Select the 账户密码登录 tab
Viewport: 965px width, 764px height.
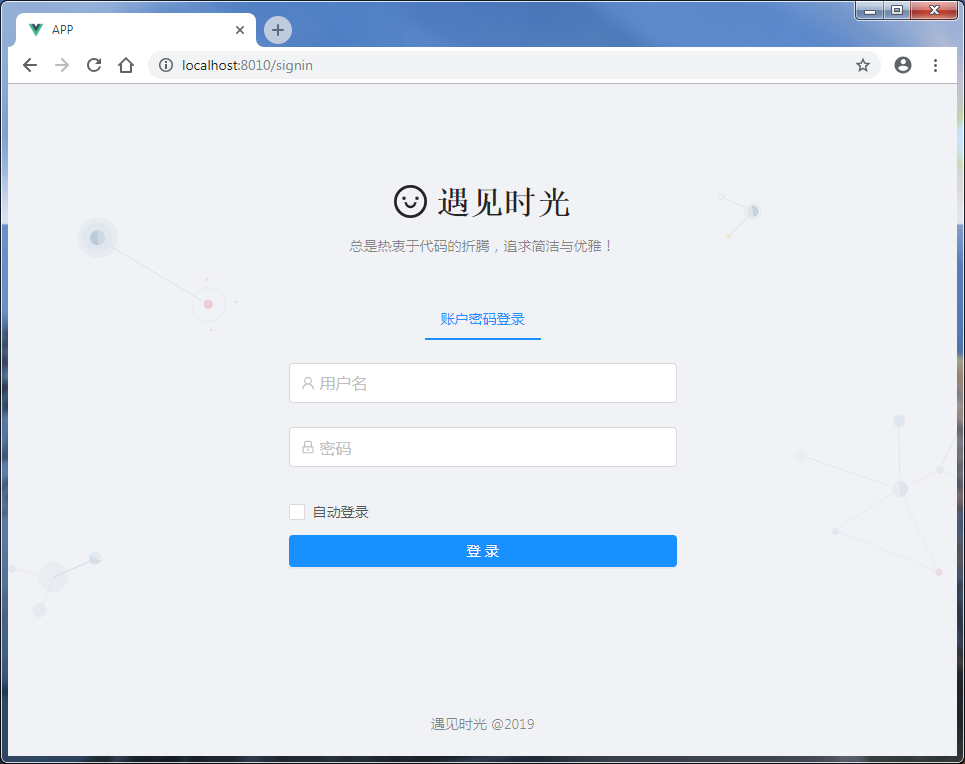point(483,318)
